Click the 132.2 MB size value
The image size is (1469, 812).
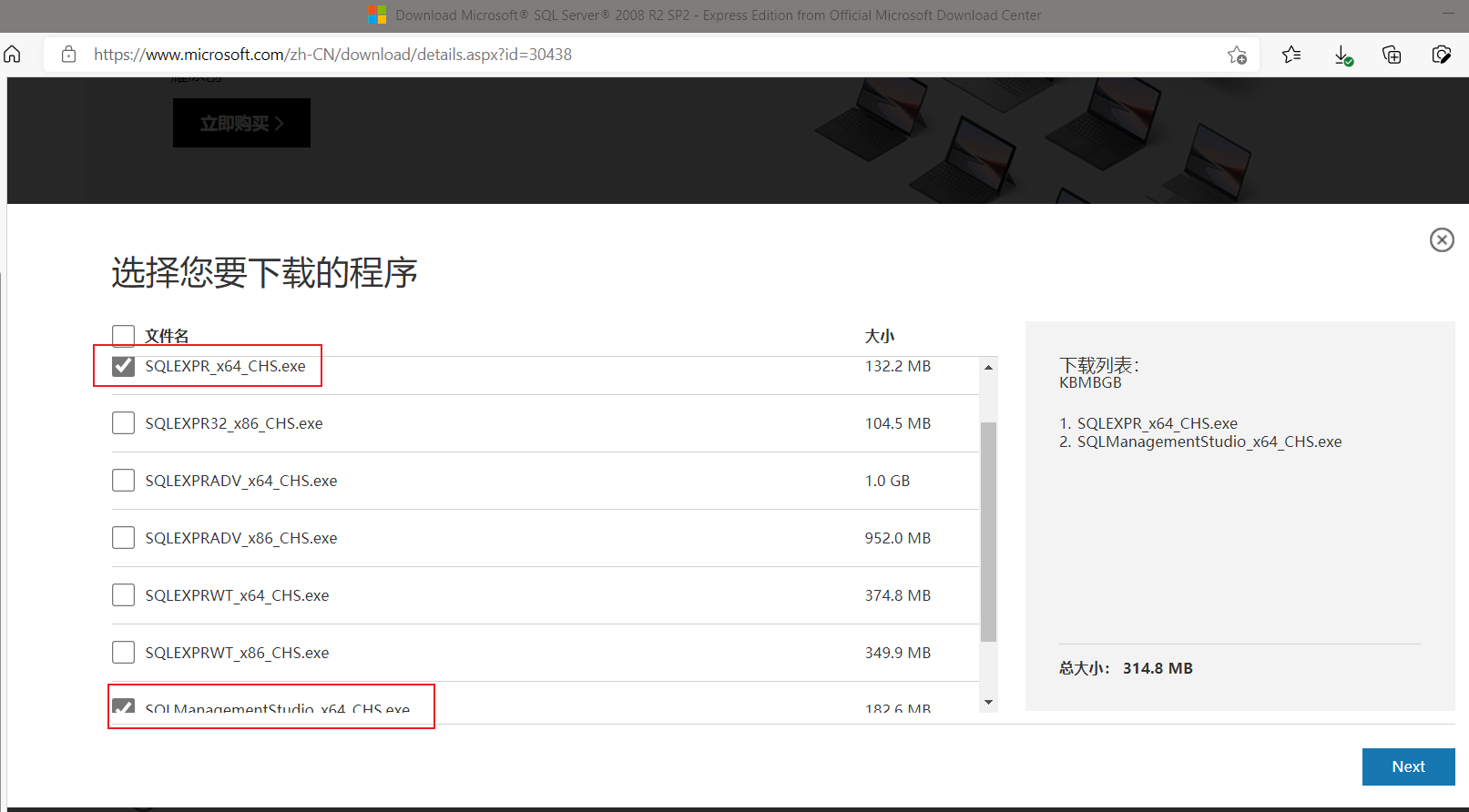tap(898, 366)
